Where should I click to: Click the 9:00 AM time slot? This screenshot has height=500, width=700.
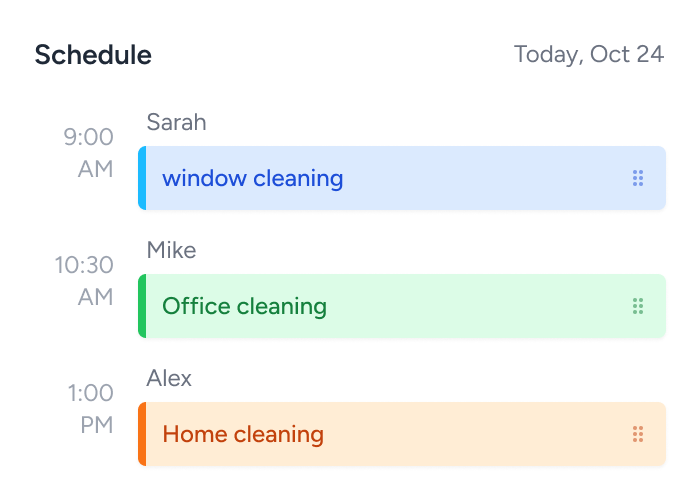89,153
